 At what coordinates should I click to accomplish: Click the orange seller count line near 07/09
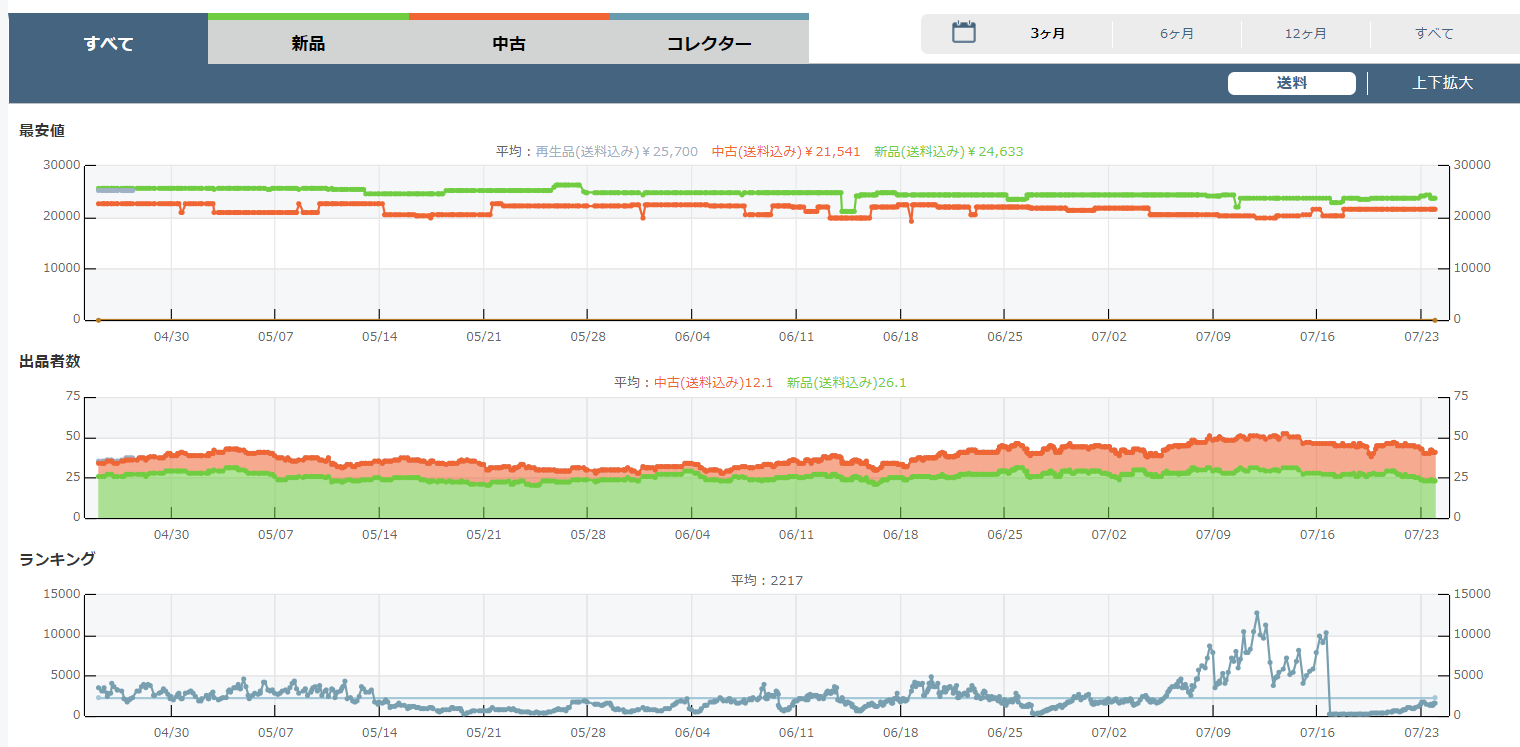pos(1212,438)
